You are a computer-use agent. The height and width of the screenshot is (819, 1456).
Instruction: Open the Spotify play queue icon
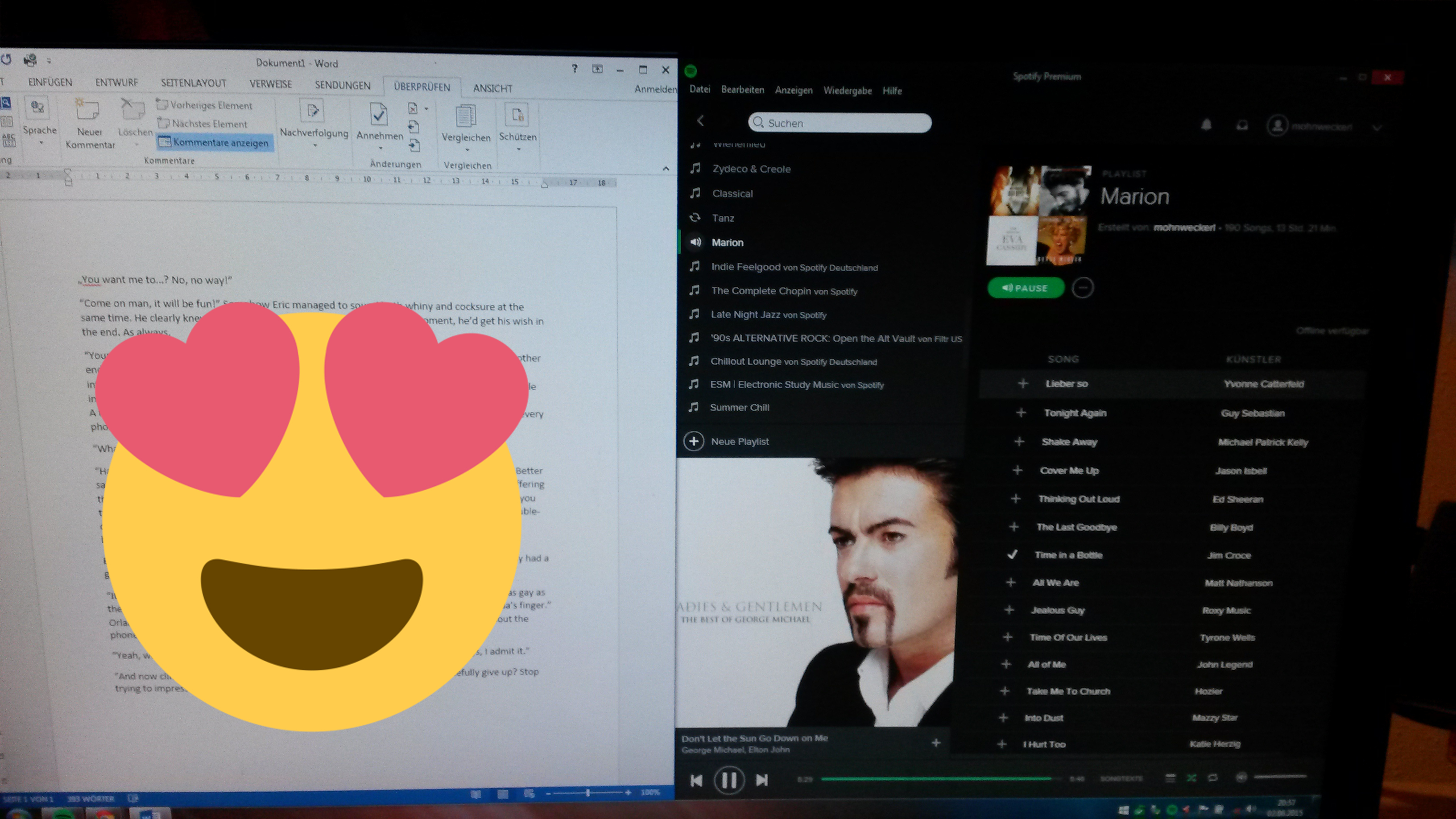coord(1171,778)
